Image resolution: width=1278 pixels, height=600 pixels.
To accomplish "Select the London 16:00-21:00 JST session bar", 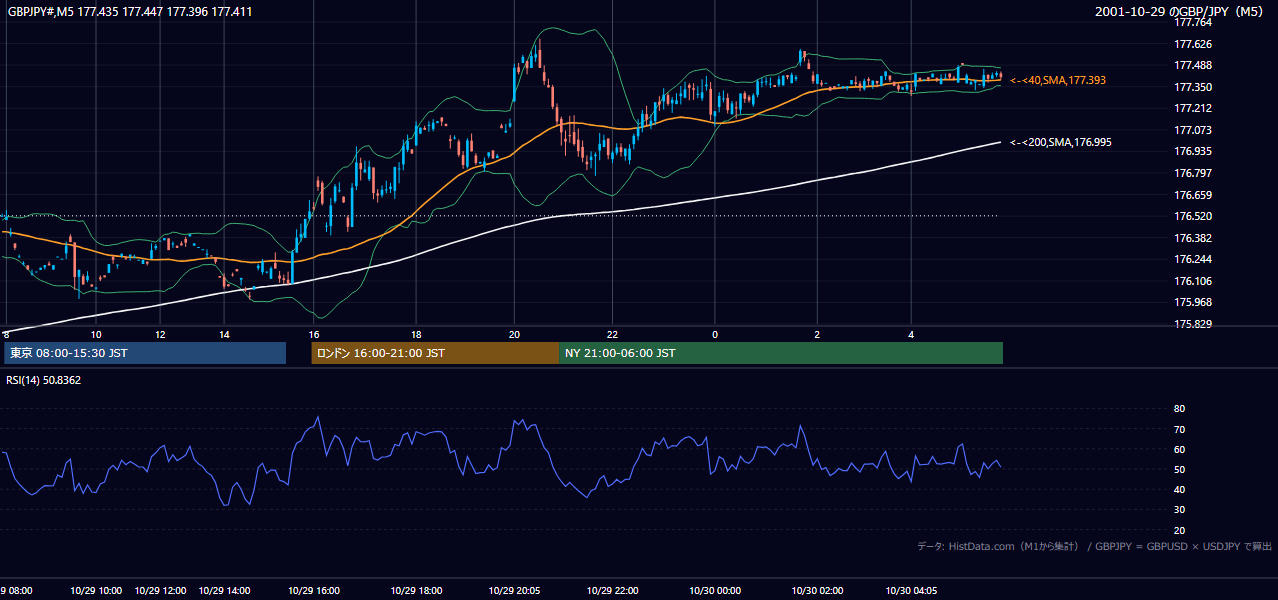I will pyautogui.click(x=435, y=353).
